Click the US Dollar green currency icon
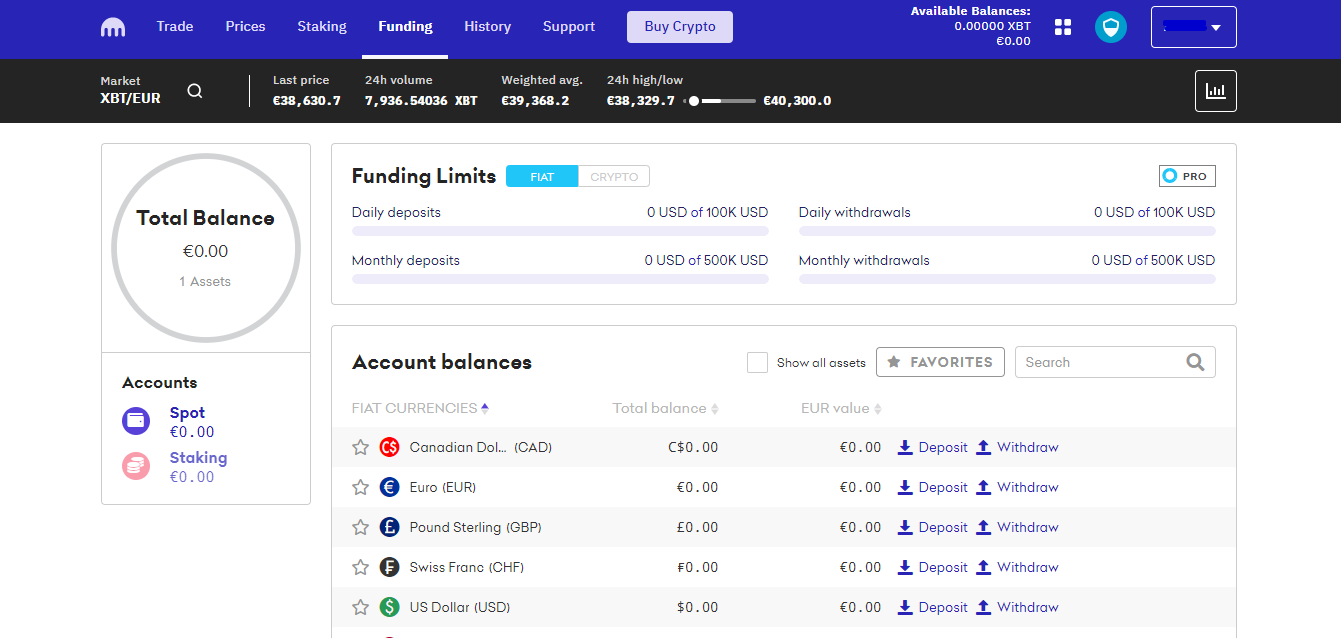The height and width of the screenshot is (638, 1341). (390, 607)
